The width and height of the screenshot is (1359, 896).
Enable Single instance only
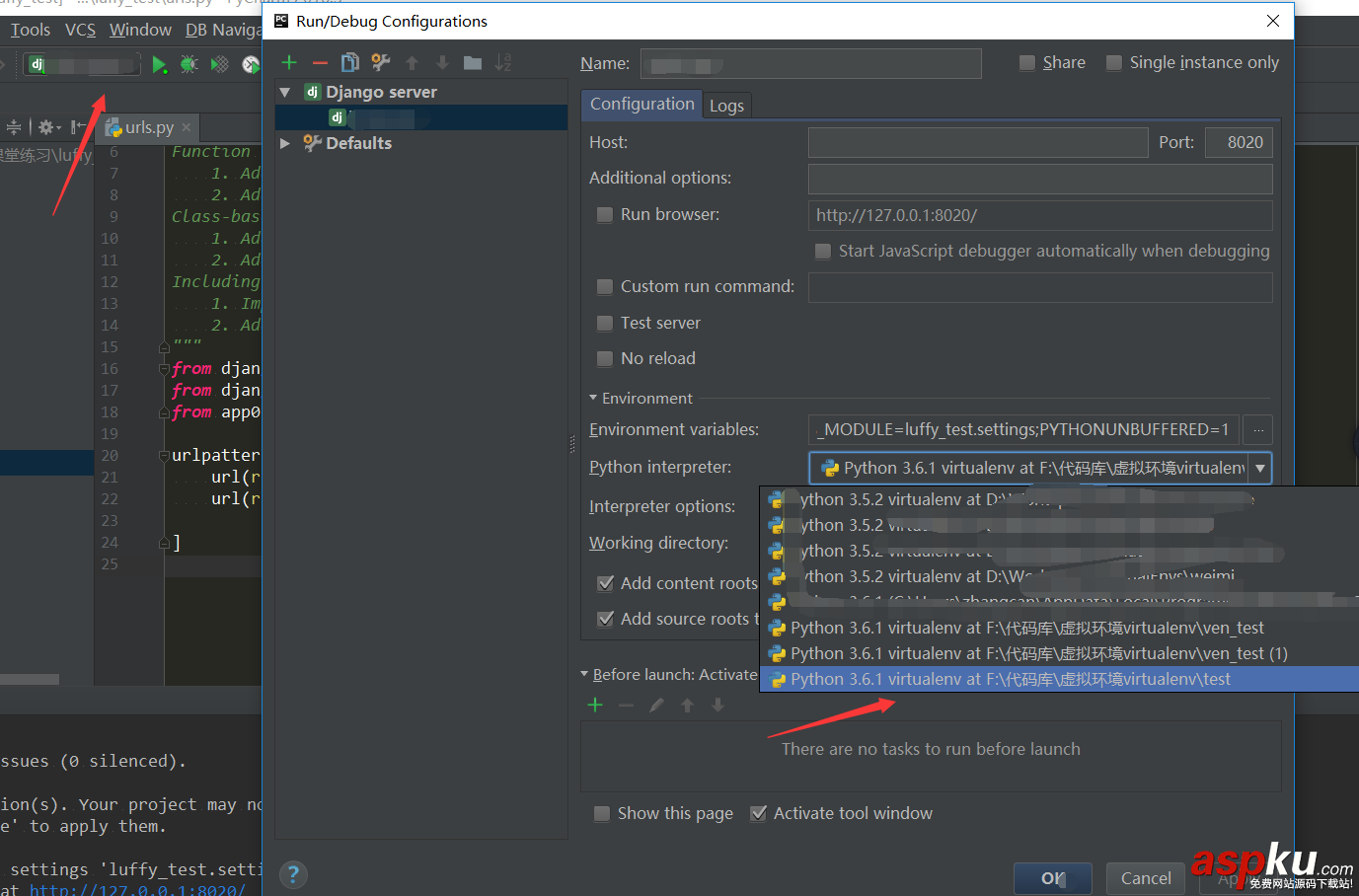pyautogui.click(x=1114, y=63)
